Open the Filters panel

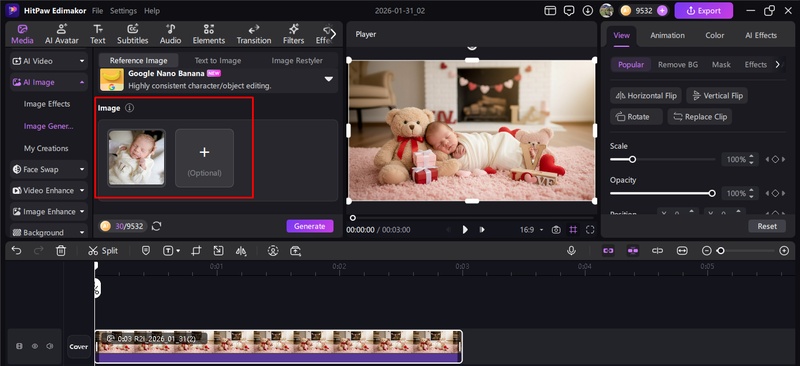click(x=293, y=34)
